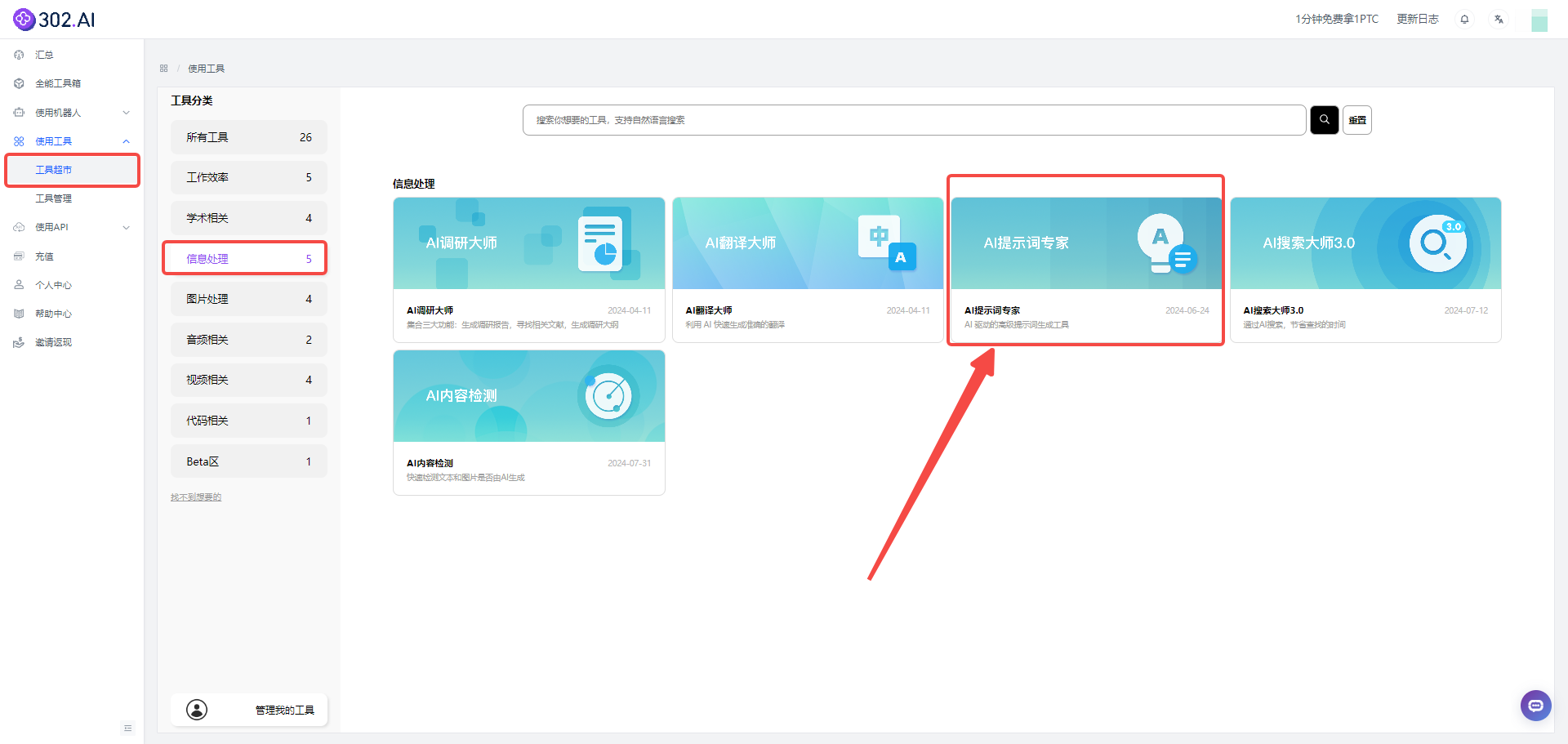The height and width of the screenshot is (744, 1568).
Task: Click the 重置 reset button
Action: pos(1357,120)
